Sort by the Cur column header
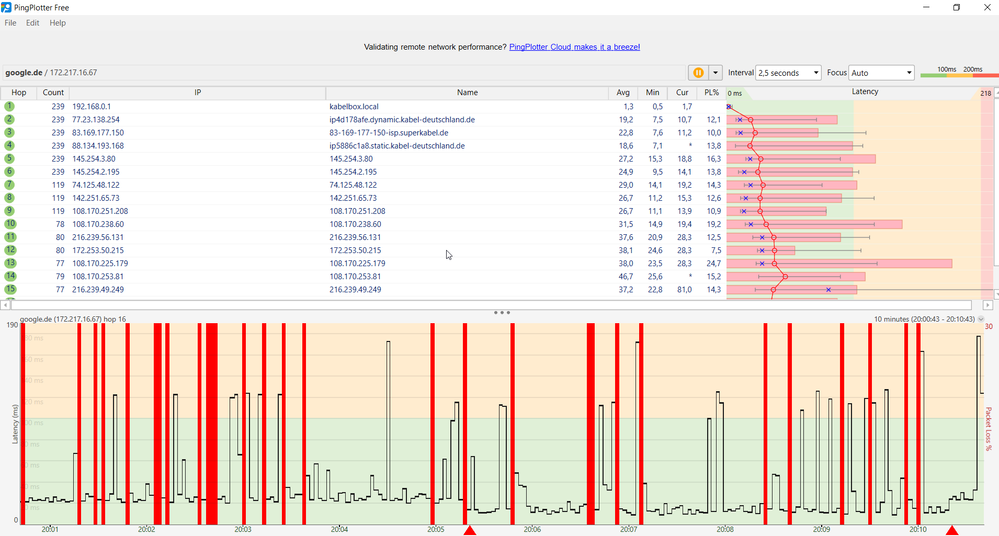This screenshot has width=999, height=536. coord(682,92)
